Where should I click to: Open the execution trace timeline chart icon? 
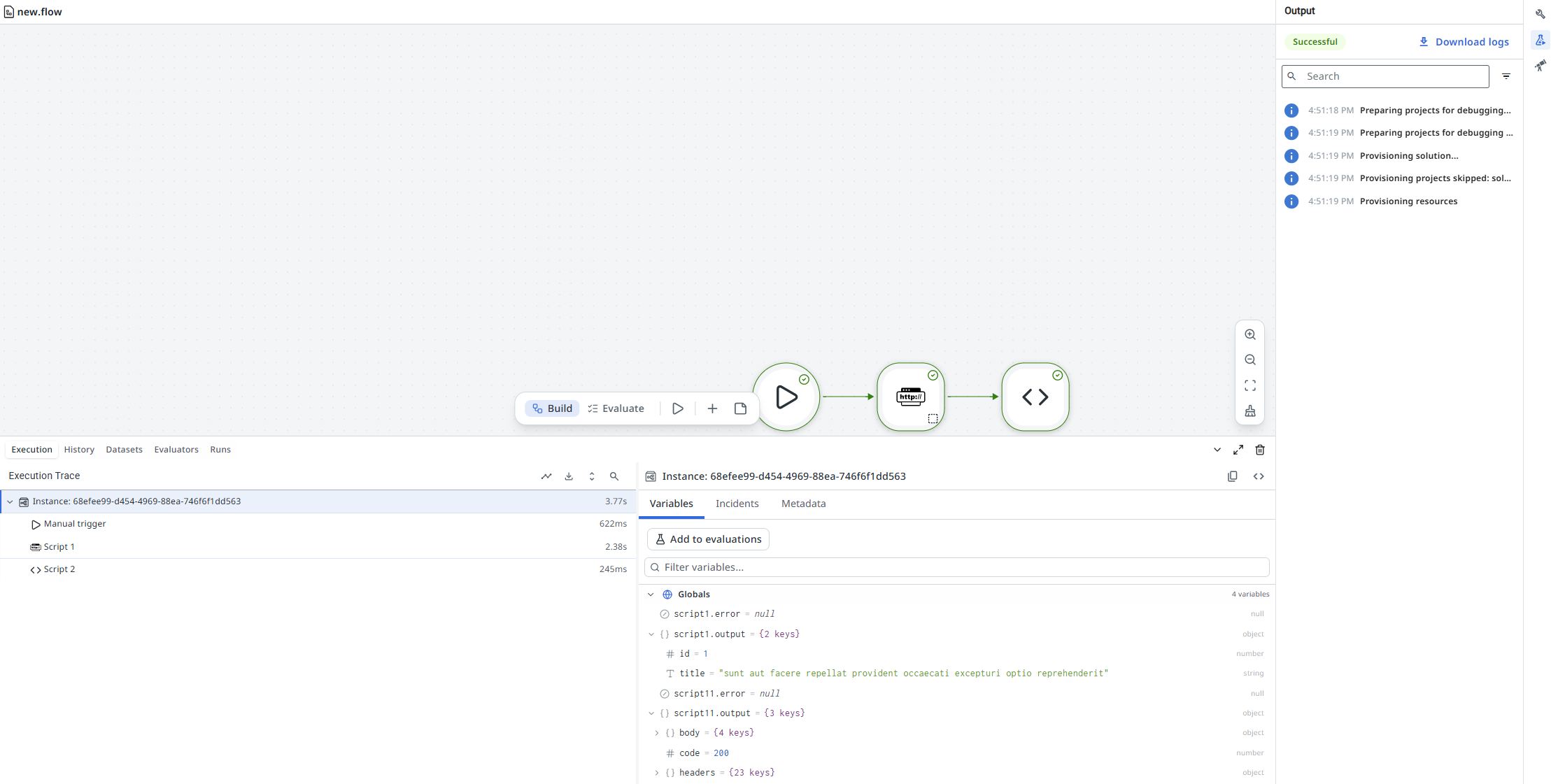pyautogui.click(x=546, y=476)
